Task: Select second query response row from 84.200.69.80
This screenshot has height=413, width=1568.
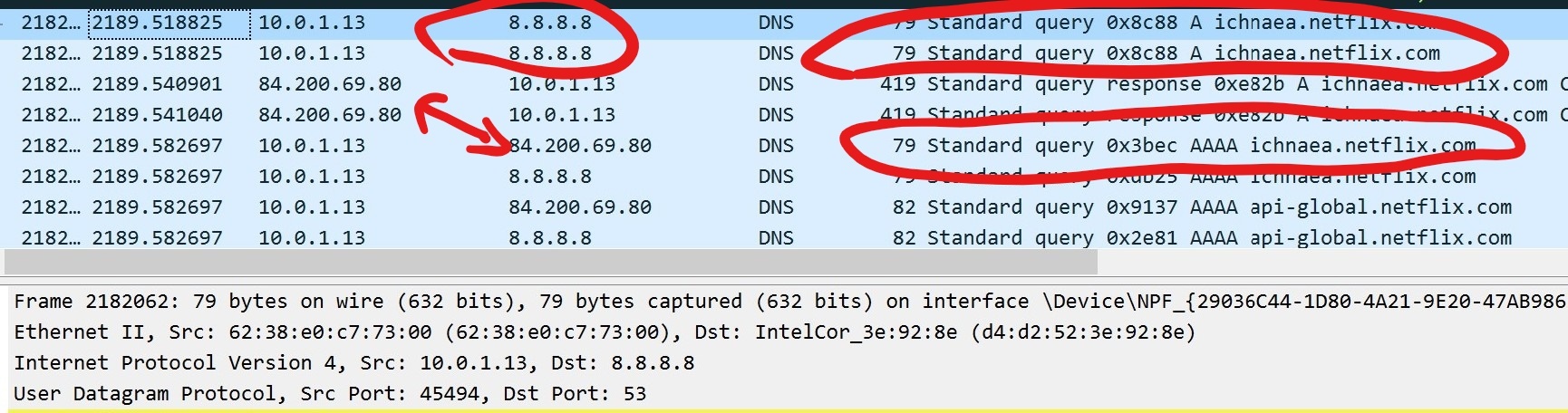Action: [784, 115]
